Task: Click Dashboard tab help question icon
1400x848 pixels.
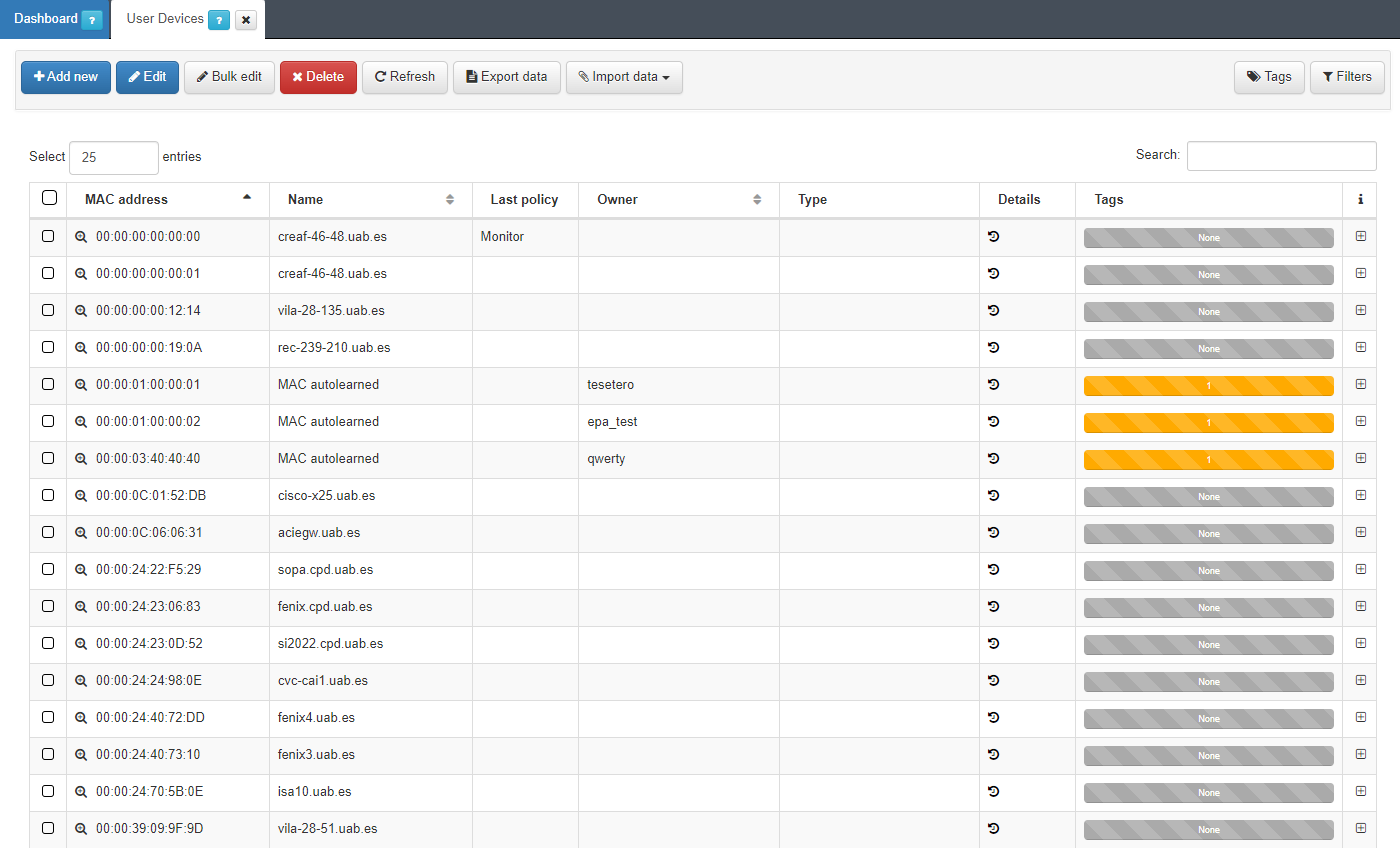Action: click(x=92, y=20)
